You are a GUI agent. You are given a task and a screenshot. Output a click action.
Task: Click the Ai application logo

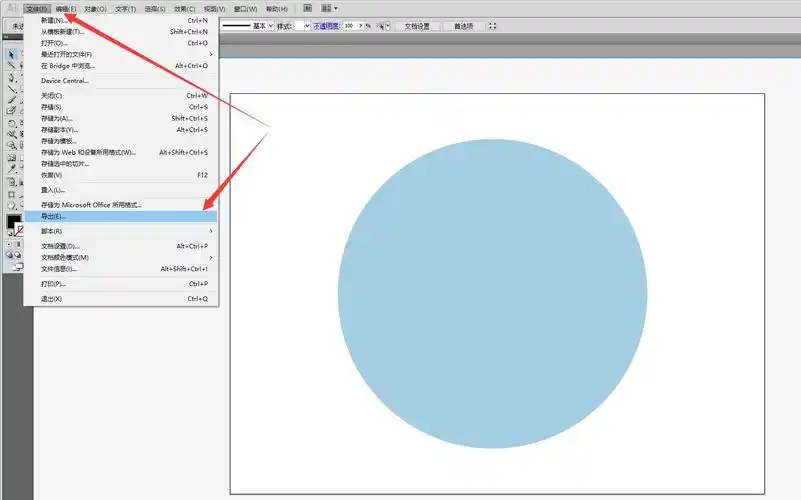pyautogui.click(x=11, y=8)
